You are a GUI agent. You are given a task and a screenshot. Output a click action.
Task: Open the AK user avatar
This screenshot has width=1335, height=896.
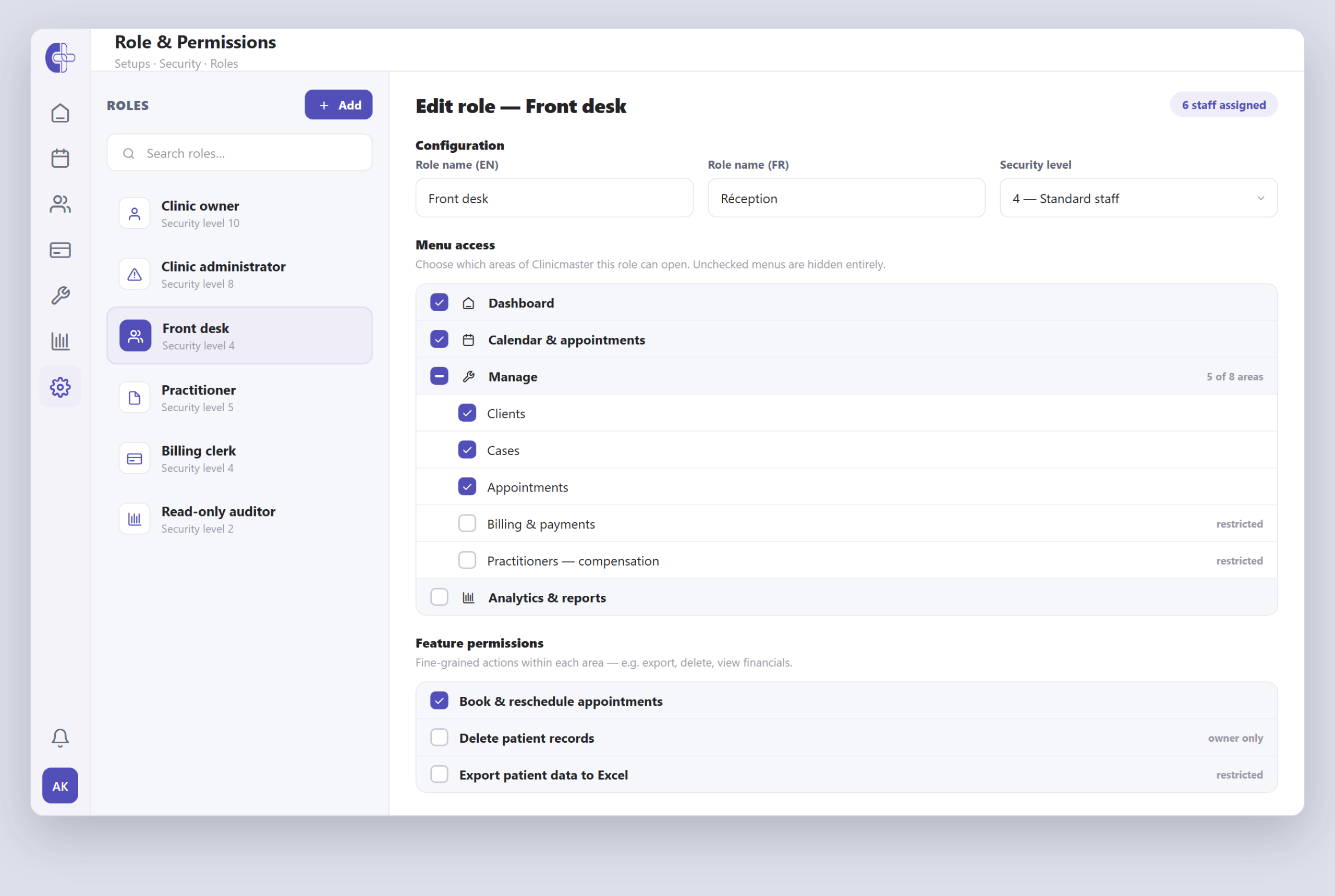coord(60,785)
